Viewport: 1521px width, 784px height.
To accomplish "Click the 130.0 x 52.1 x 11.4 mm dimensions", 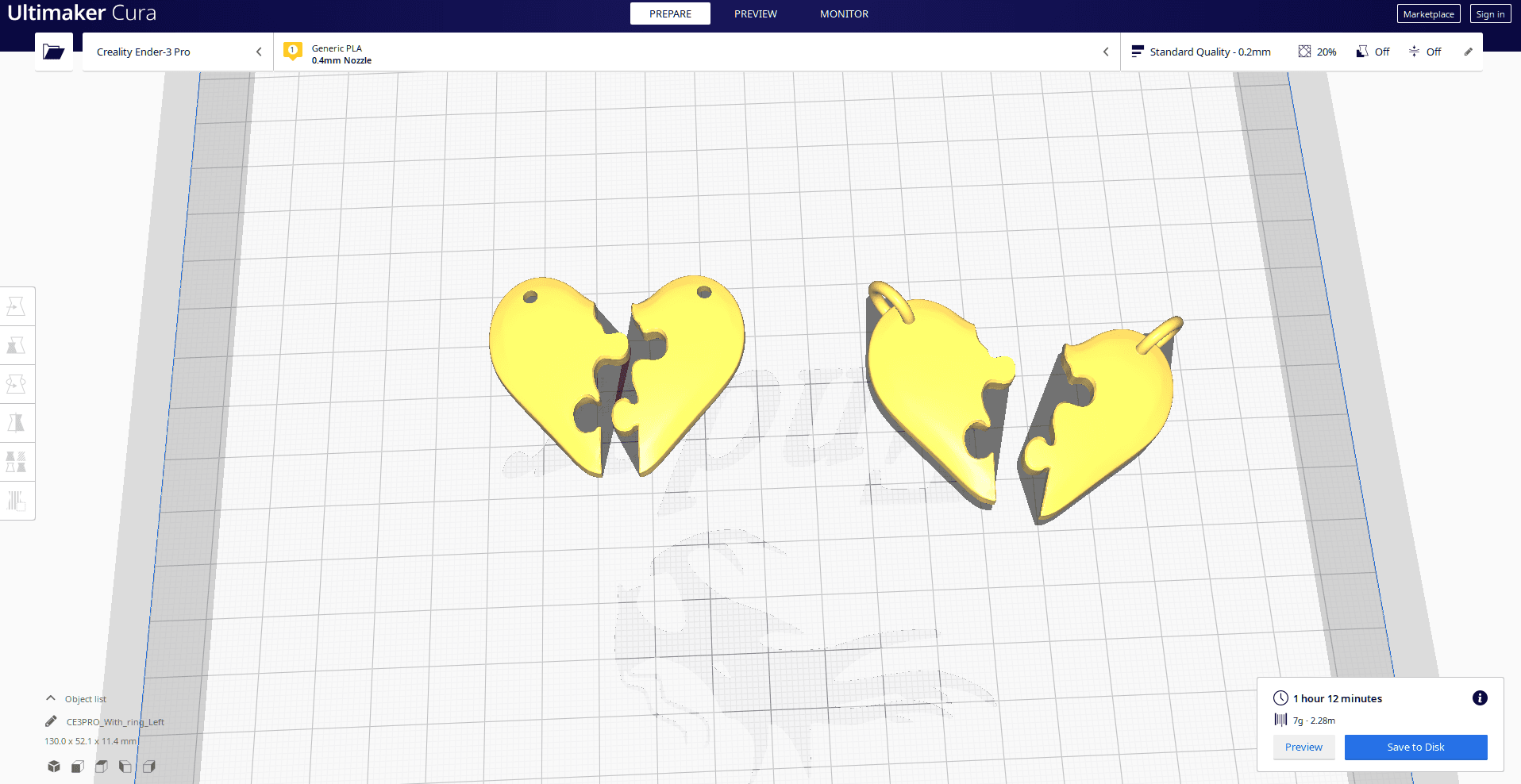I will (x=90, y=741).
